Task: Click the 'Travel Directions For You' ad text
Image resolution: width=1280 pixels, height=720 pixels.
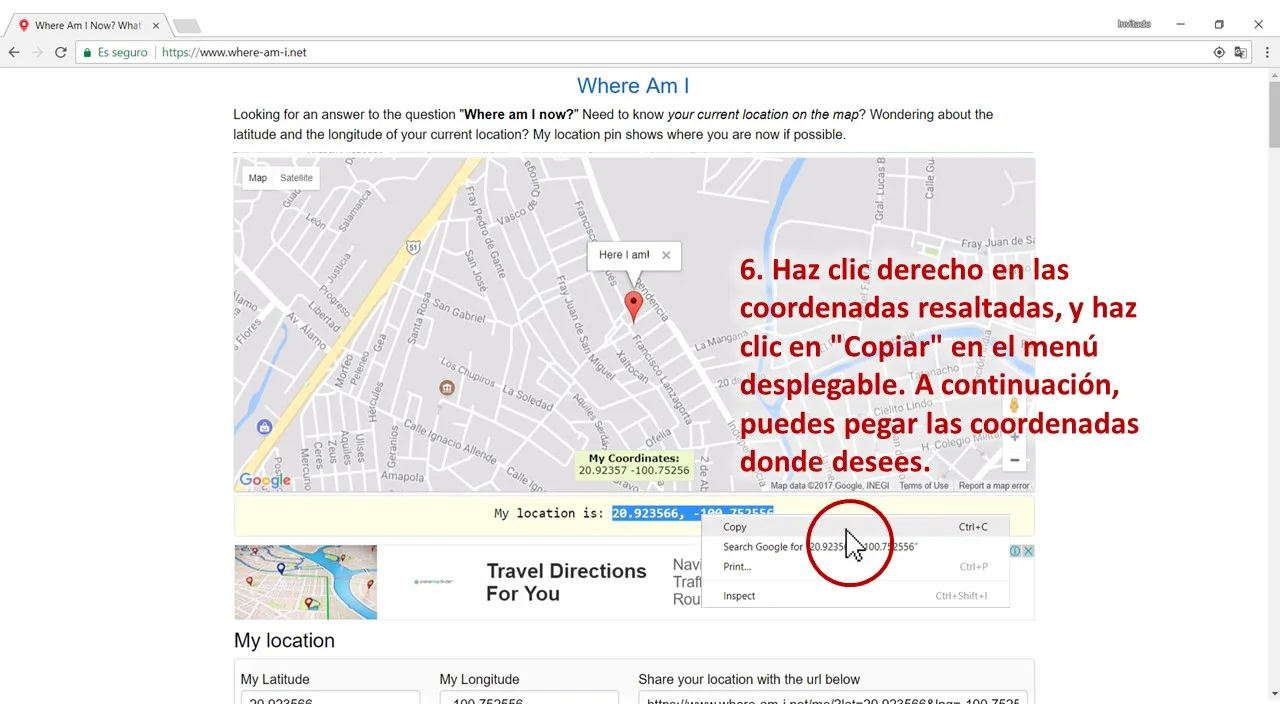Action: pos(566,582)
